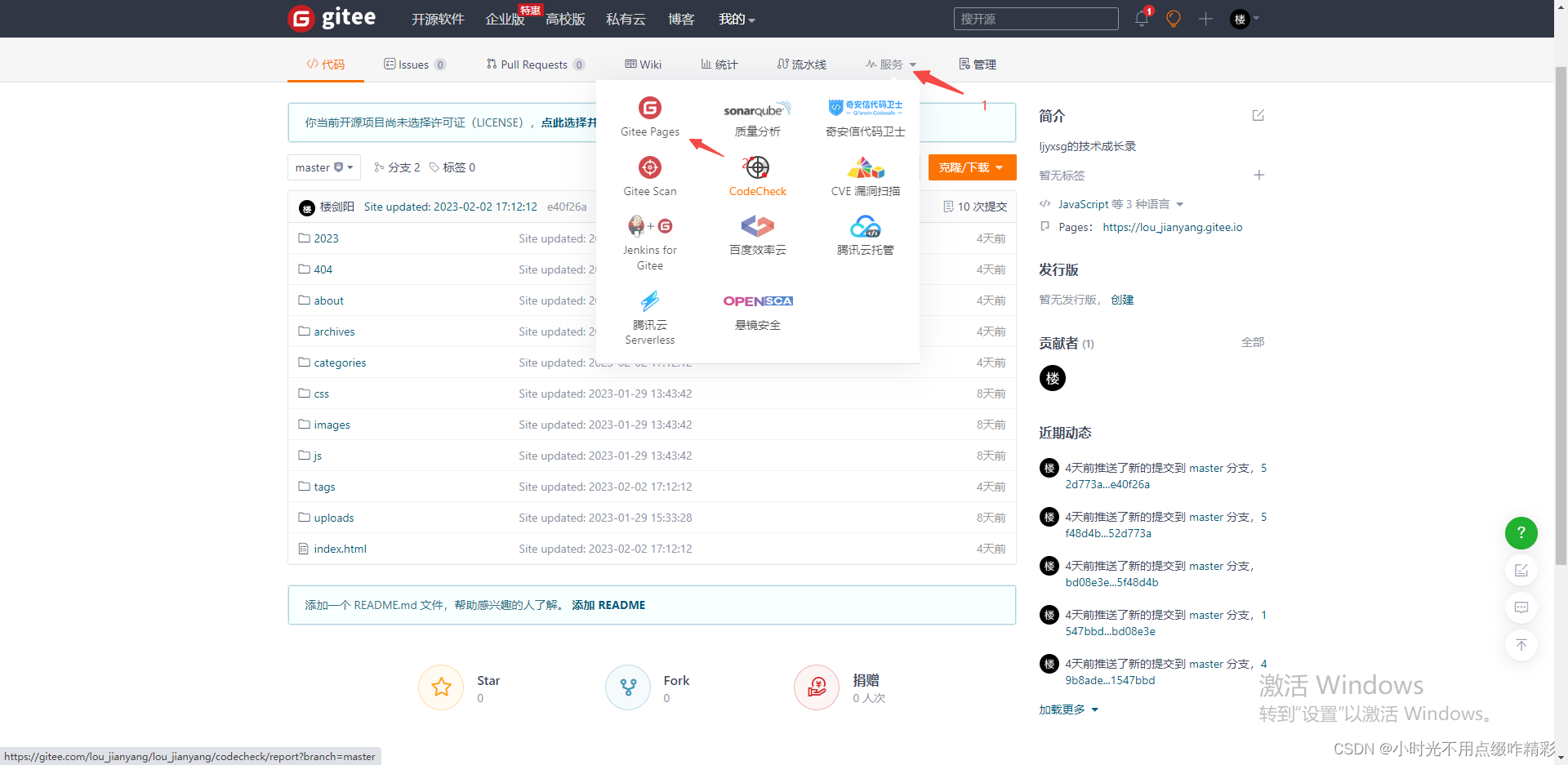Image resolution: width=1568 pixels, height=765 pixels.
Task: Open index.html file
Action: [x=340, y=549]
